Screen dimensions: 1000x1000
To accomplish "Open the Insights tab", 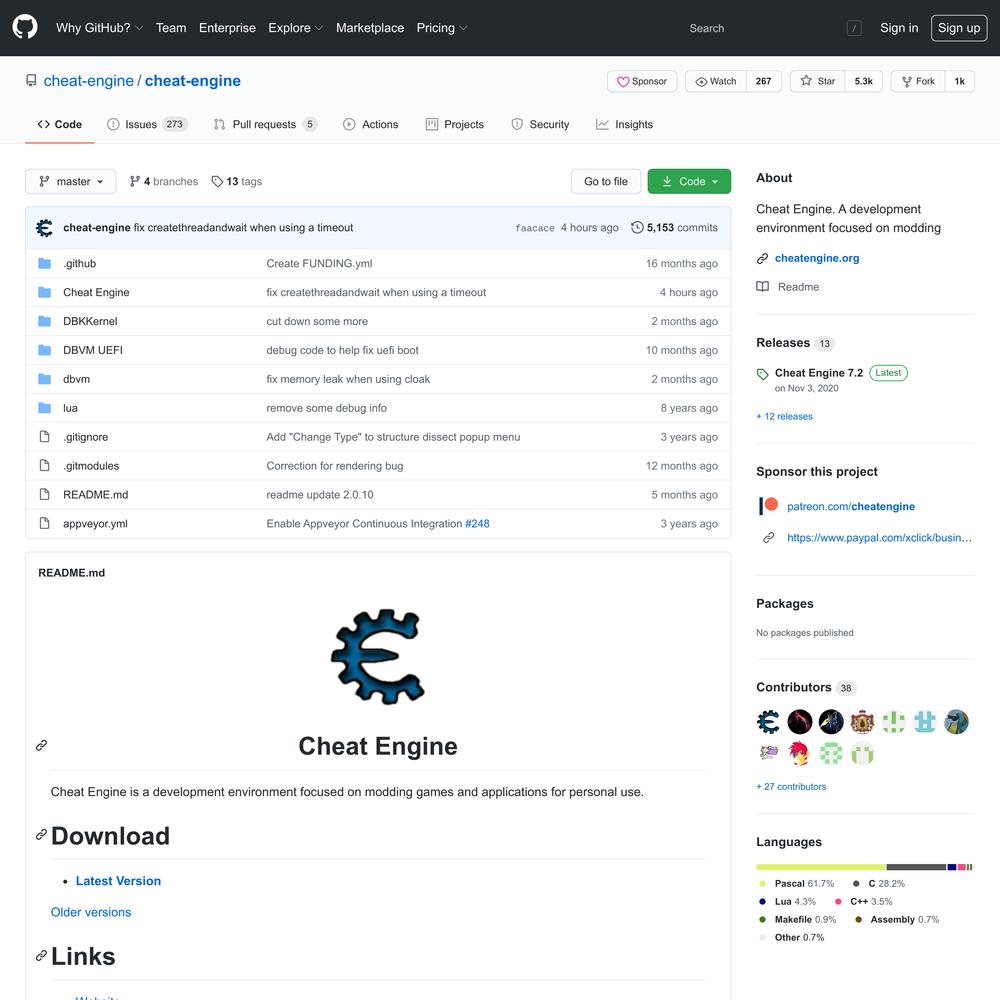I will coord(624,124).
